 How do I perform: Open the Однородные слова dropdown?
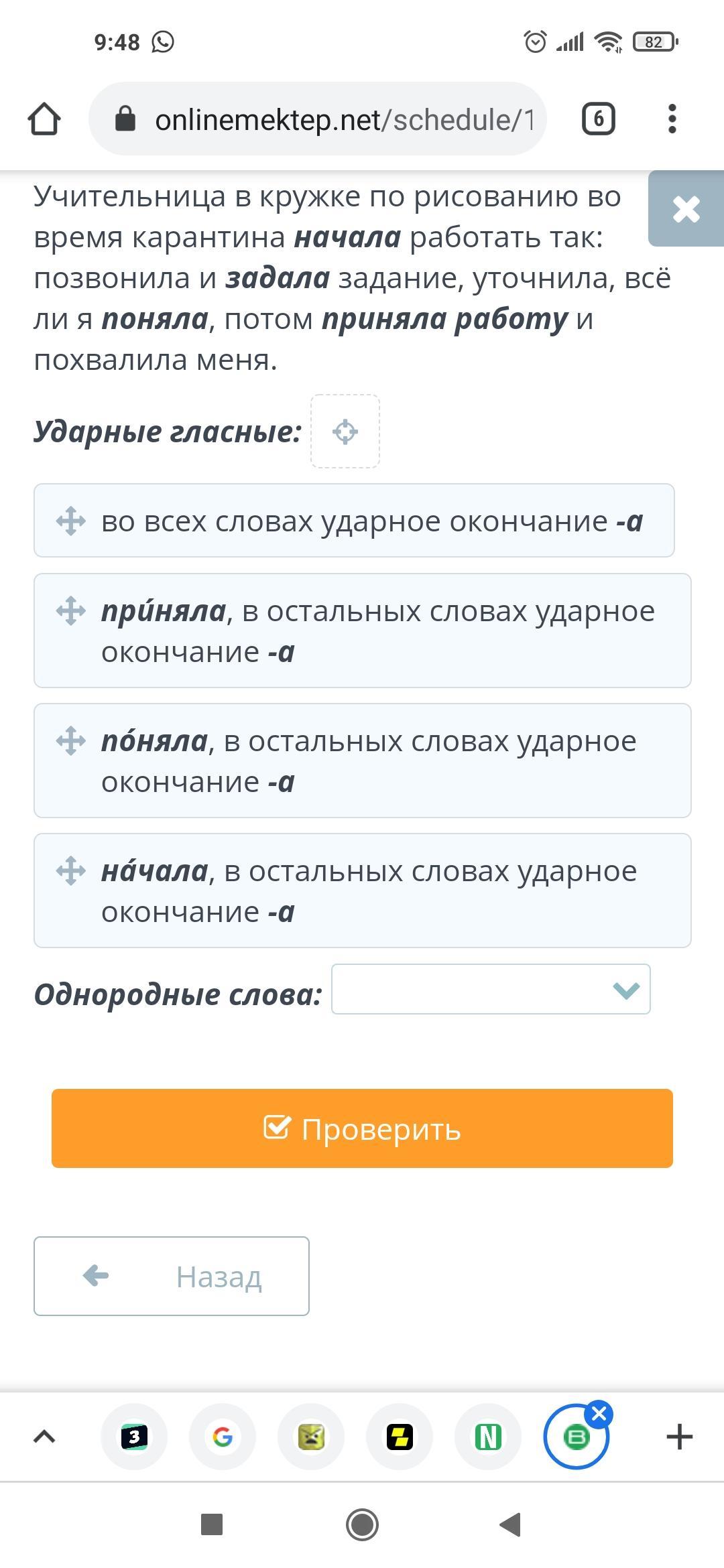tap(491, 989)
